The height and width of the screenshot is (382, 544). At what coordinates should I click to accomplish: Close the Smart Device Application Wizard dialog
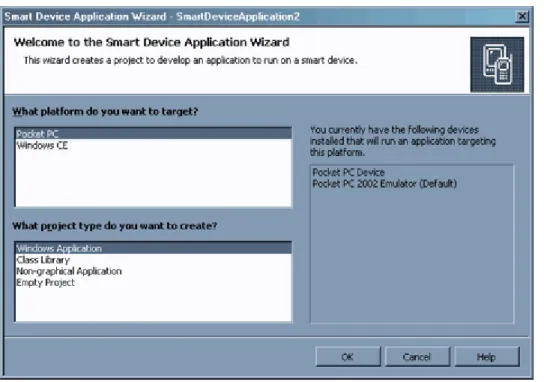[522, 16]
